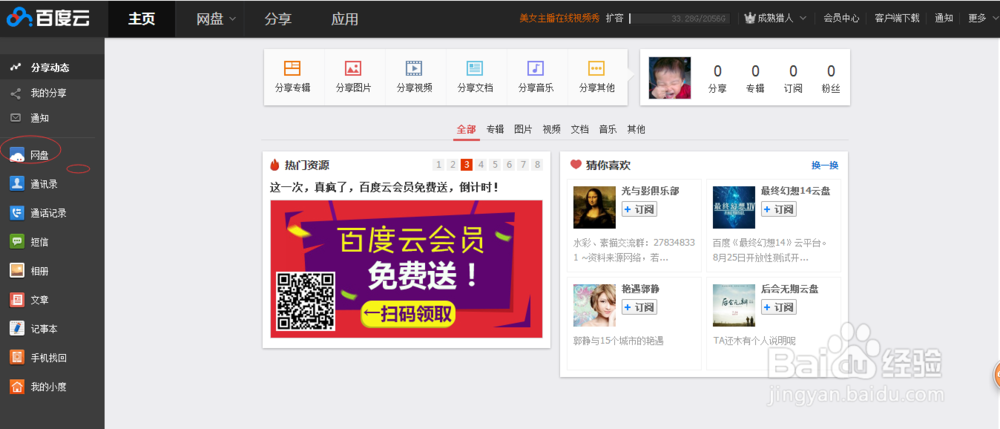Open 文章 article icon
The image size is (1000, 429).
[x=17, y=300]
